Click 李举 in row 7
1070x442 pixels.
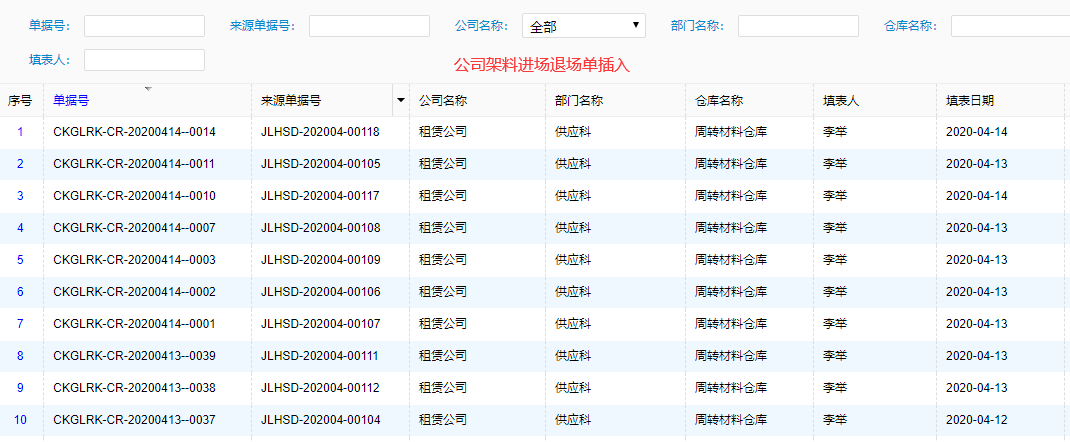click(835, 324)
